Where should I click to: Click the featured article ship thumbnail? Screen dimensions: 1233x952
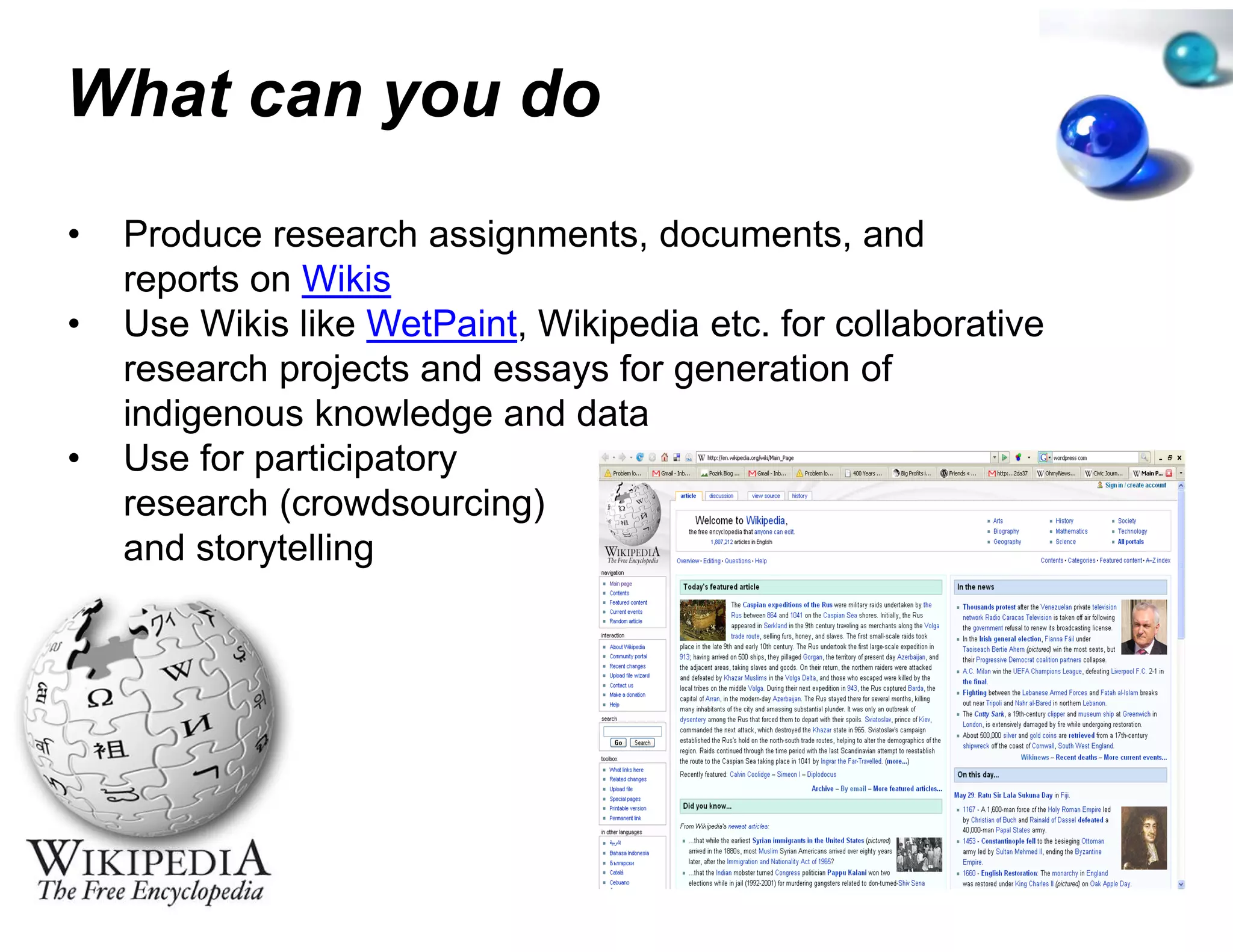point(703,620)
